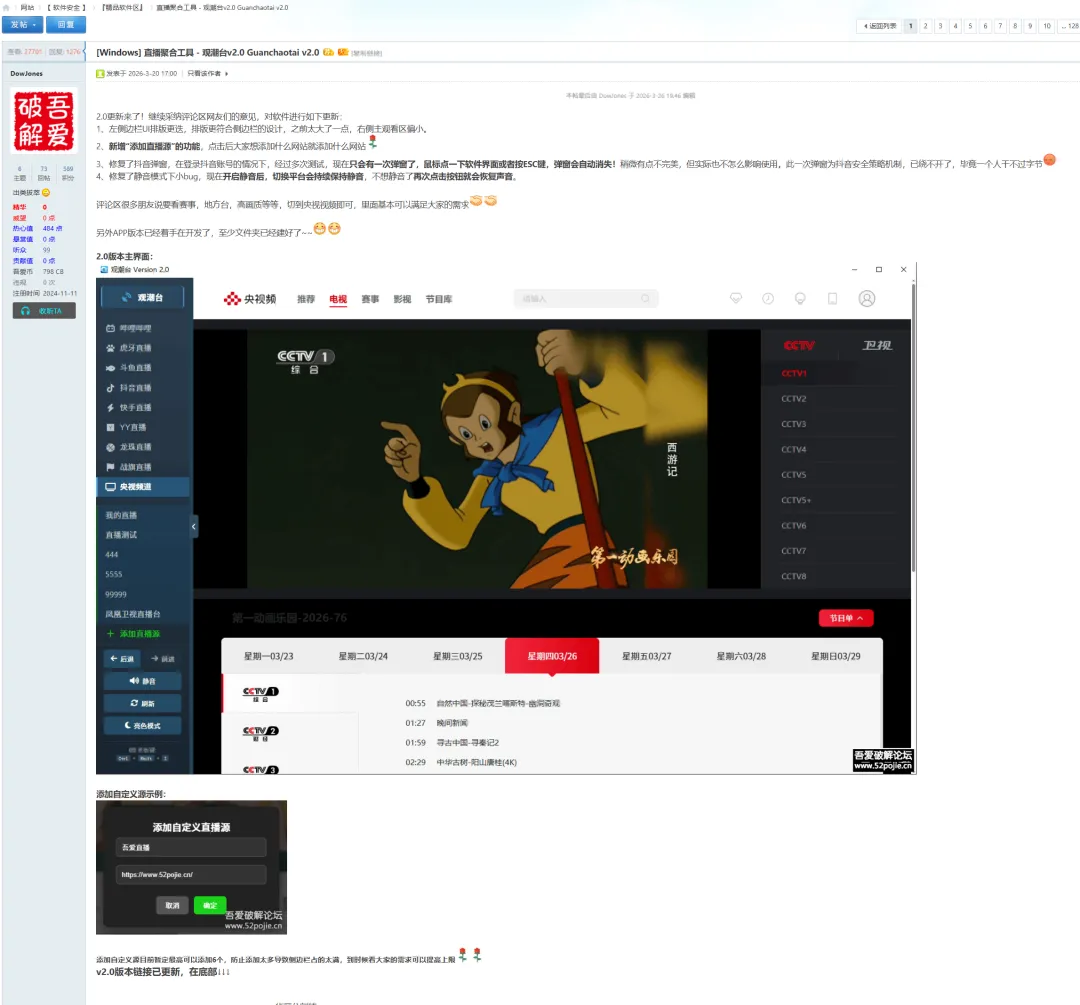This screenshot has width=1080, height=1005.
Task: Click the 收听TA follow button
Action: 44,311
